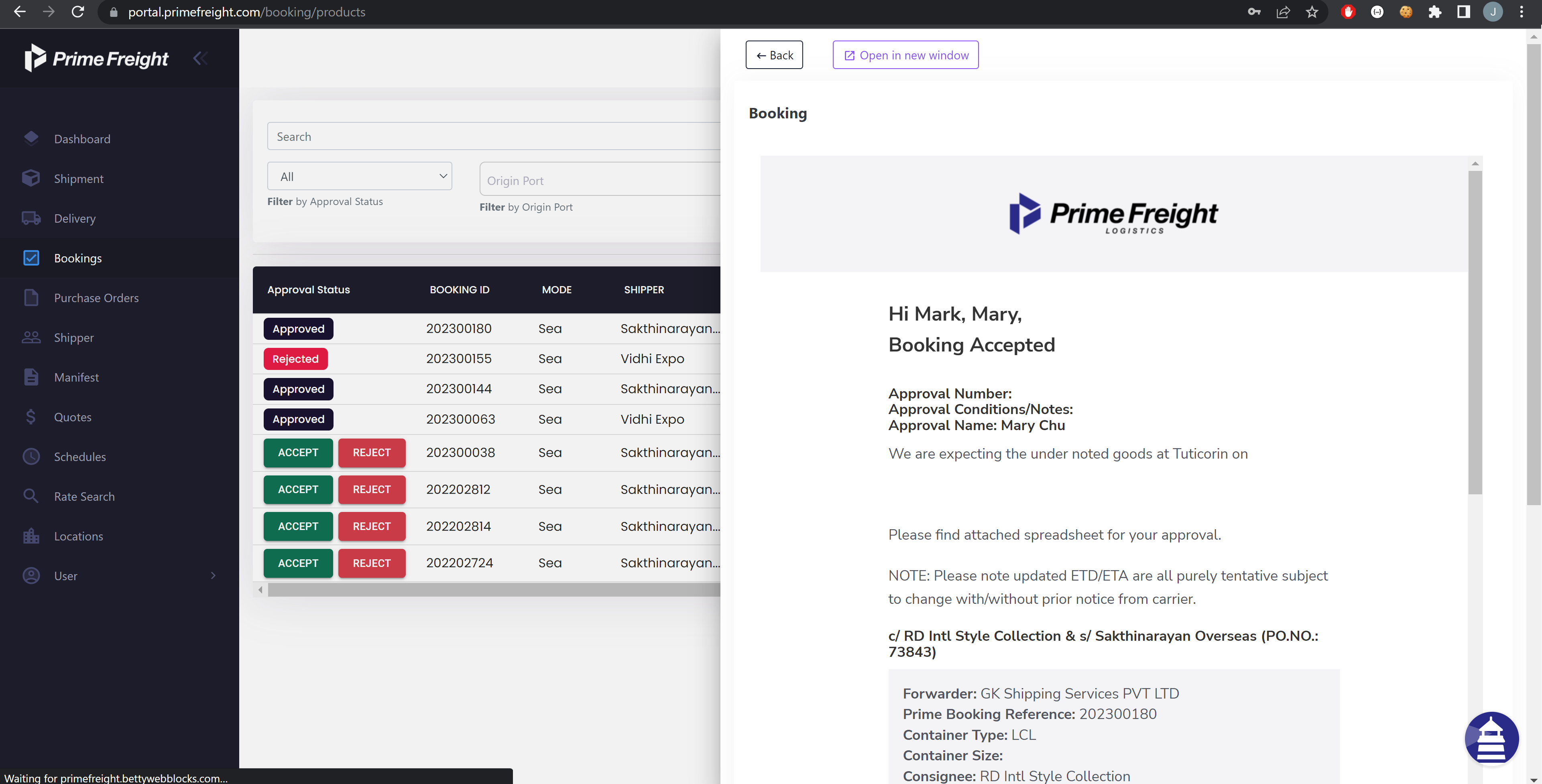This screenshot has width=1542, height=784.
Task: Click the Prime Freight sidebar logo
Action: [x=96, y=58]
